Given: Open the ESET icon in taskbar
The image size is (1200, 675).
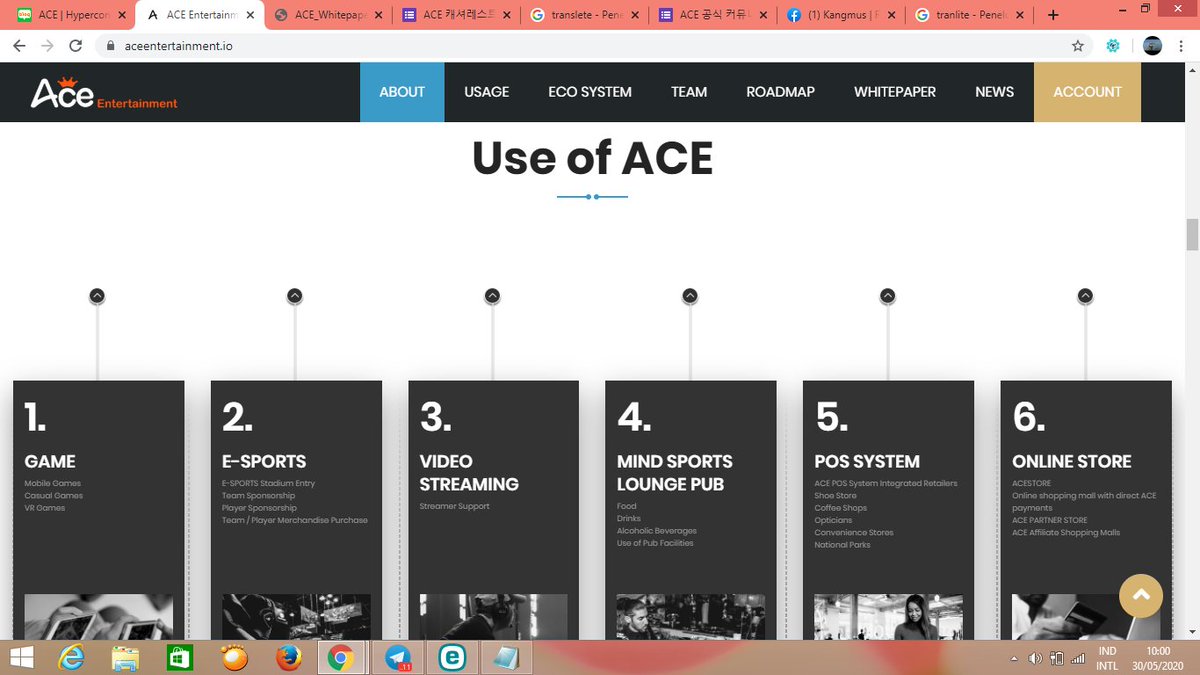Looking at the screenshot, I should click(452, 658).
